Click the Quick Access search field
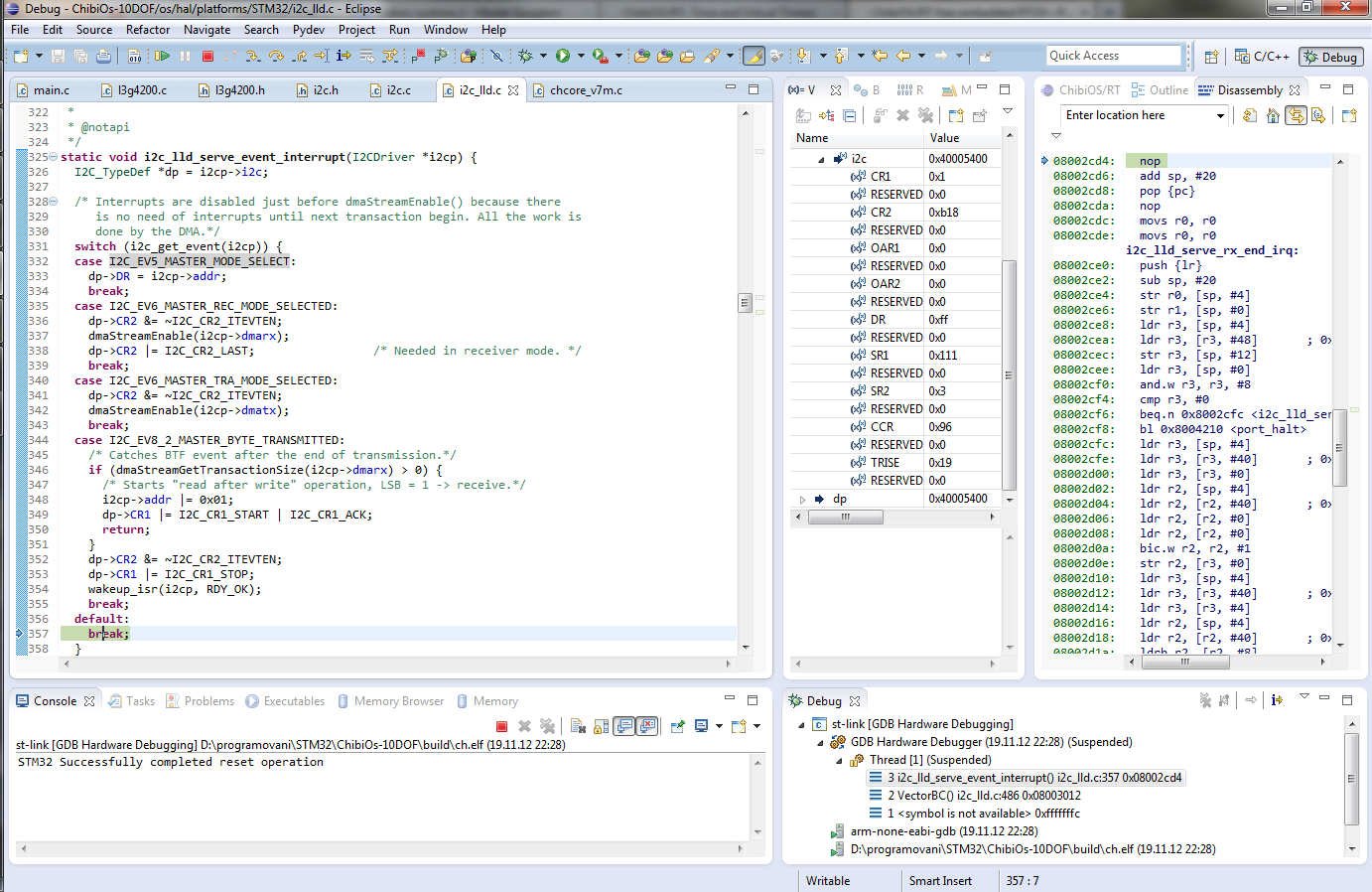This screenshot has height=892, width=1372. coord(1114,56)
